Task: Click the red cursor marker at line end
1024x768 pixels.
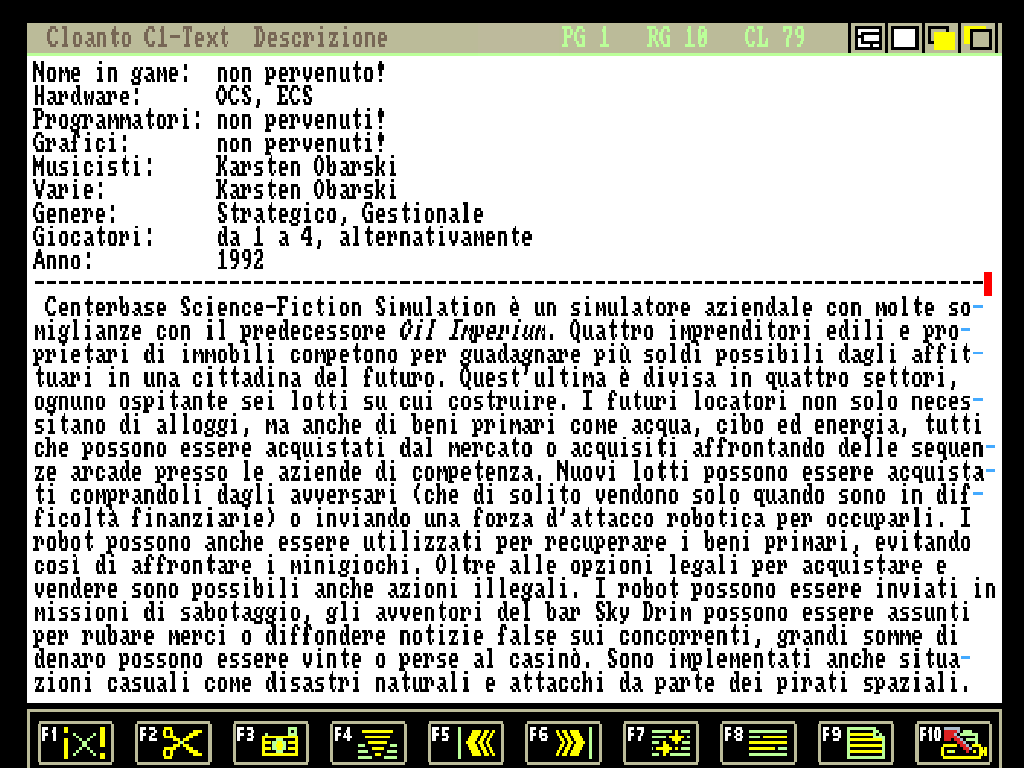Action: point(988,284)
